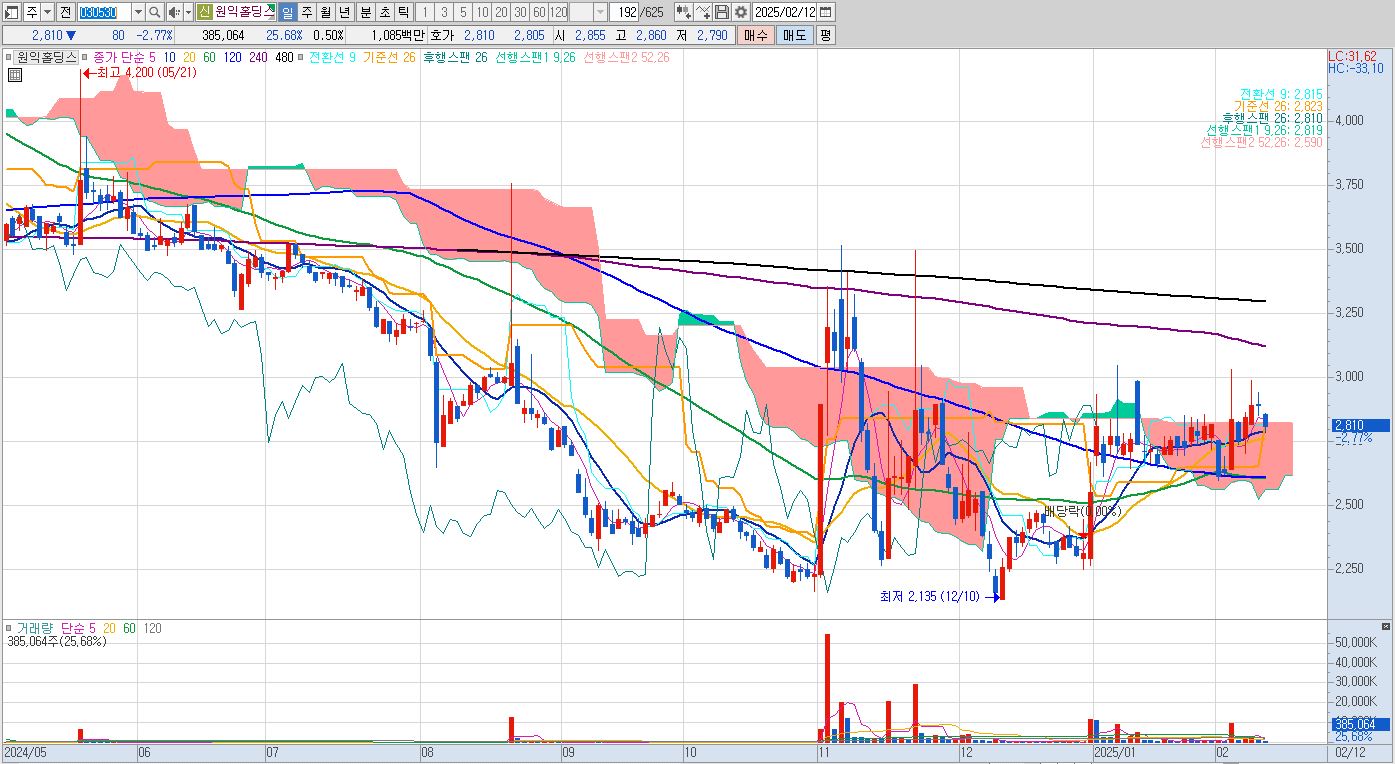Click the 전 button beside the stock code
The image size is (1395, 764).
click(x=65, y=12)
